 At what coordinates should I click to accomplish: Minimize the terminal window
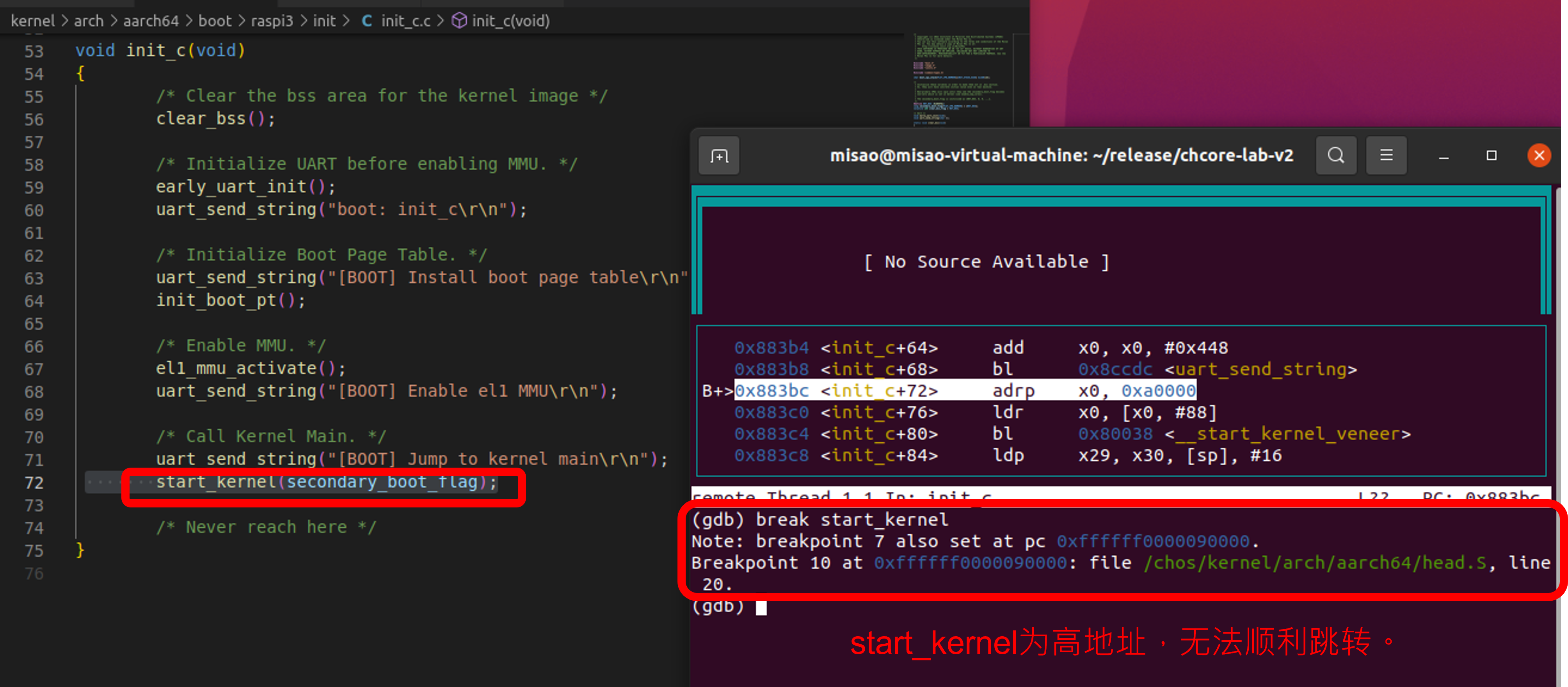[x=1443, y=156]
